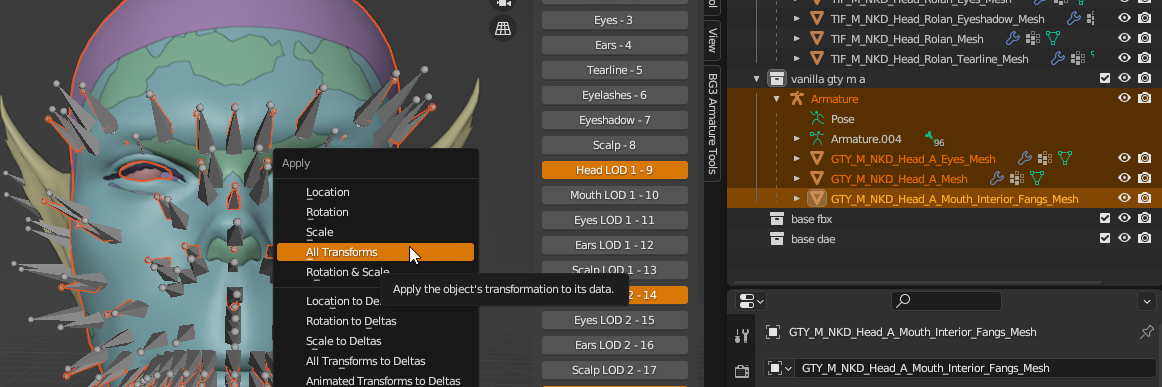Hide Armature using its eye icon
This screenshot has height=387, width=1162.
coord(1124,98)
